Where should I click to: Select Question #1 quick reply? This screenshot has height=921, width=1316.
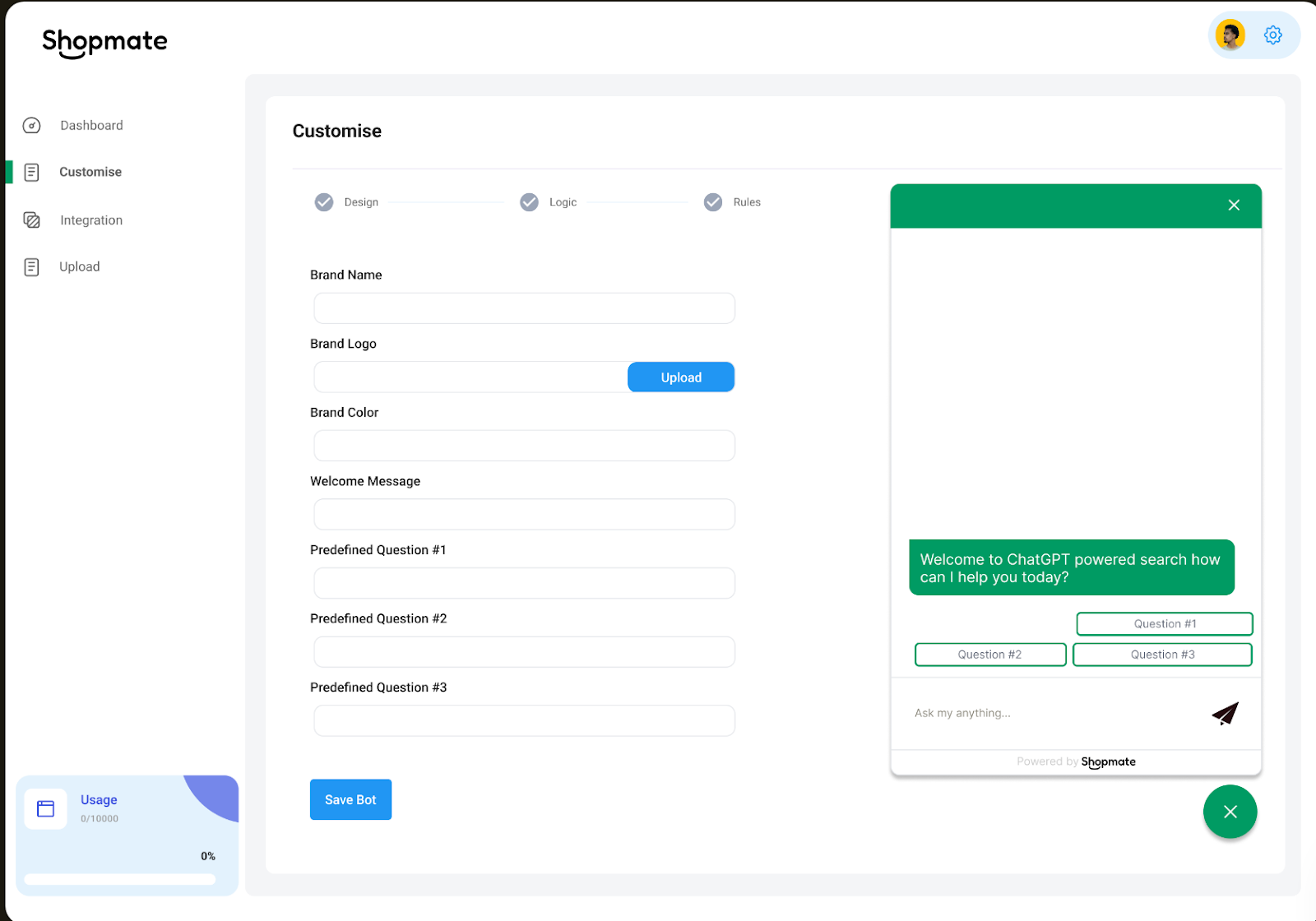[x=1165, y=624]
